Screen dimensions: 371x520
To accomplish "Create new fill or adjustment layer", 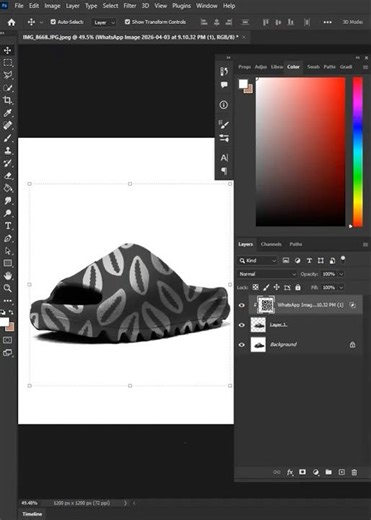I will pyautogui.click(x=316, y=472).
